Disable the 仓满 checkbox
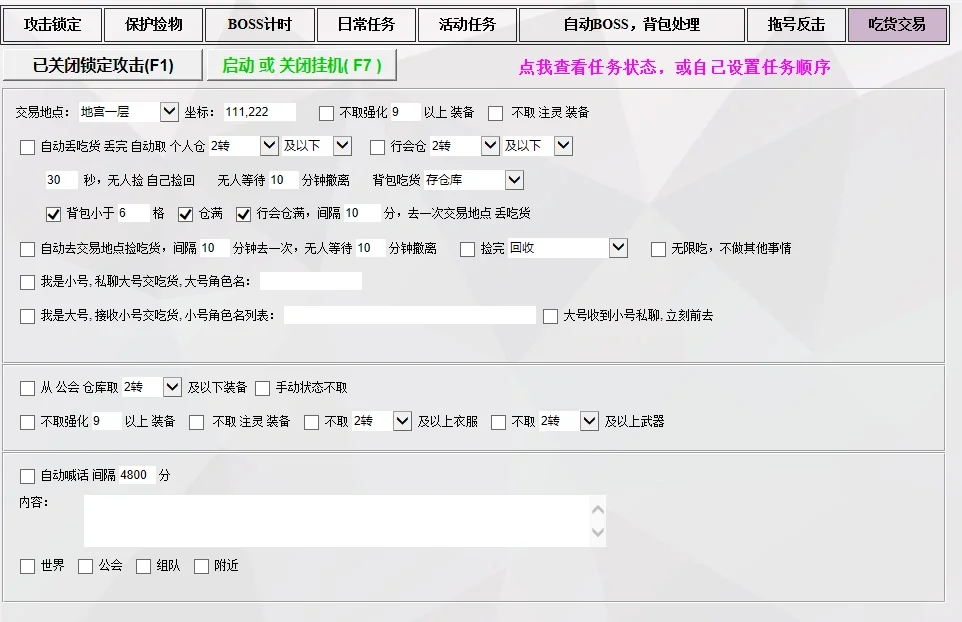 pyautogui.click(x=184, y=213)
